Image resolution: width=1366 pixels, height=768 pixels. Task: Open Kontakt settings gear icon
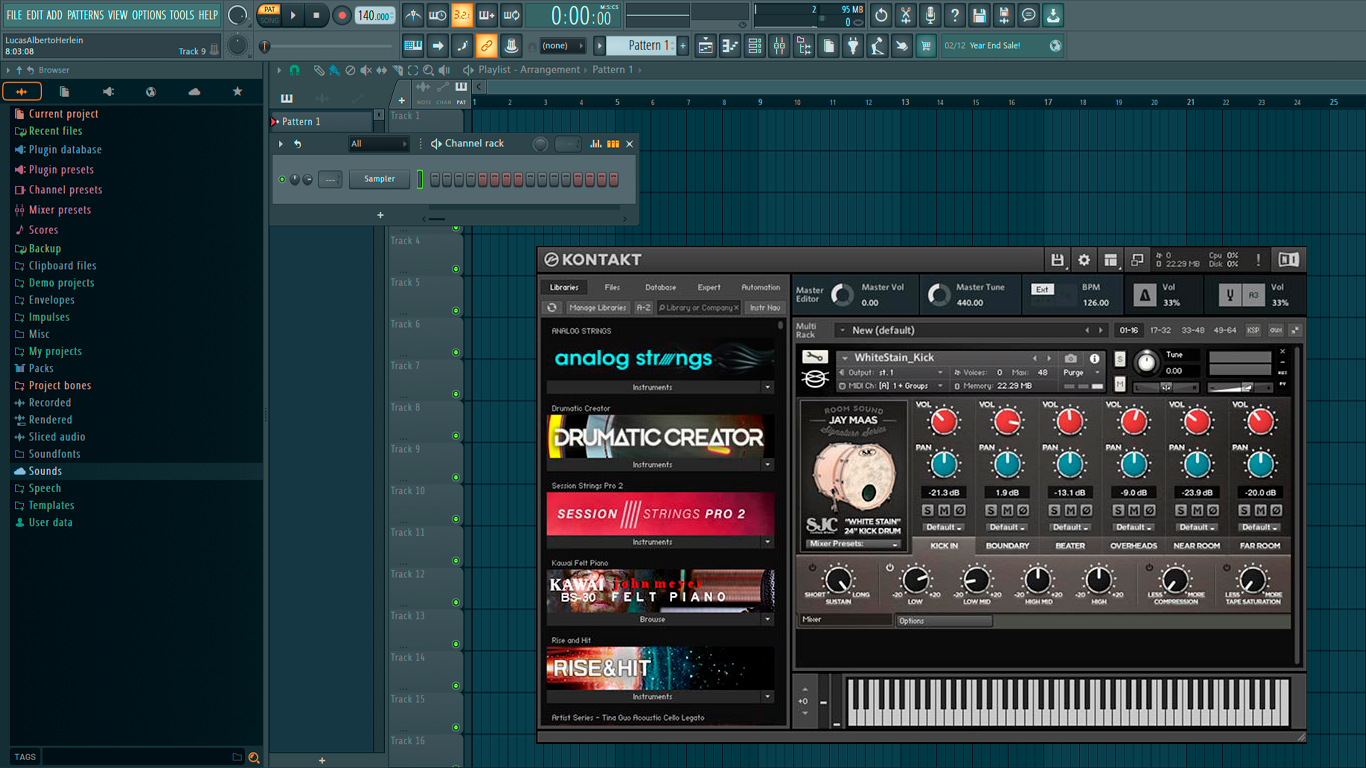point(1084,260)
